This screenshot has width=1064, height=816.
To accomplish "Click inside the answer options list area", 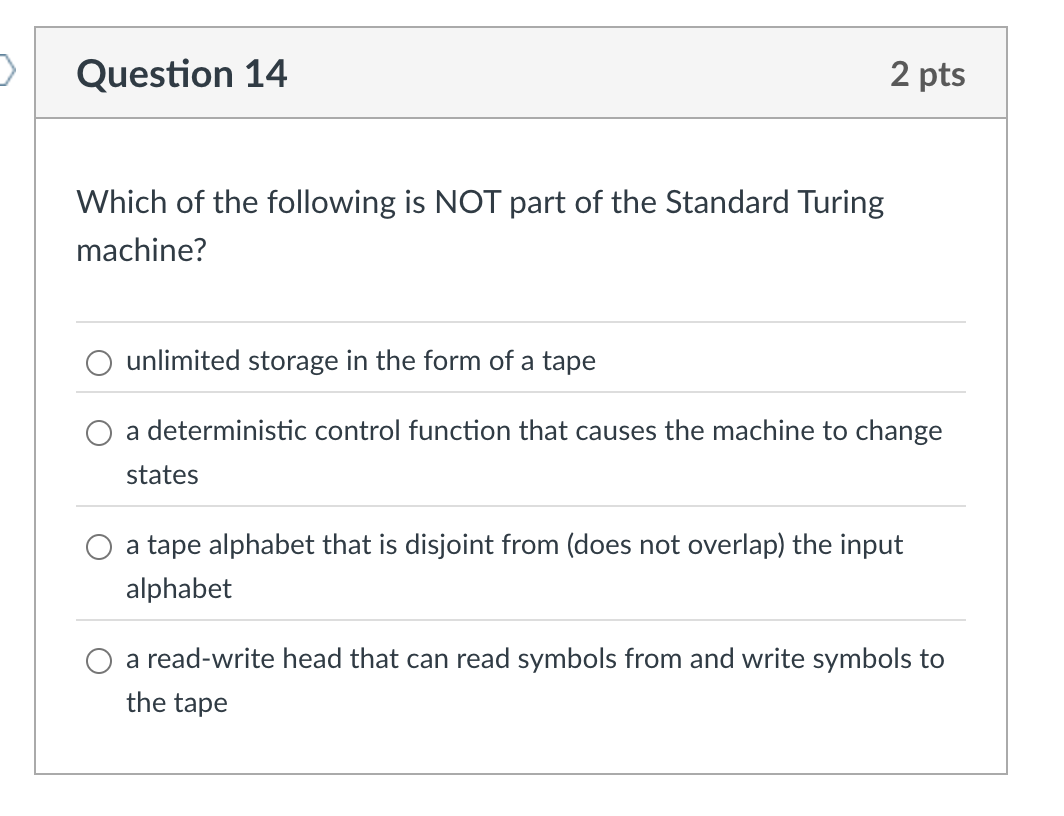I will click(520, 520).
